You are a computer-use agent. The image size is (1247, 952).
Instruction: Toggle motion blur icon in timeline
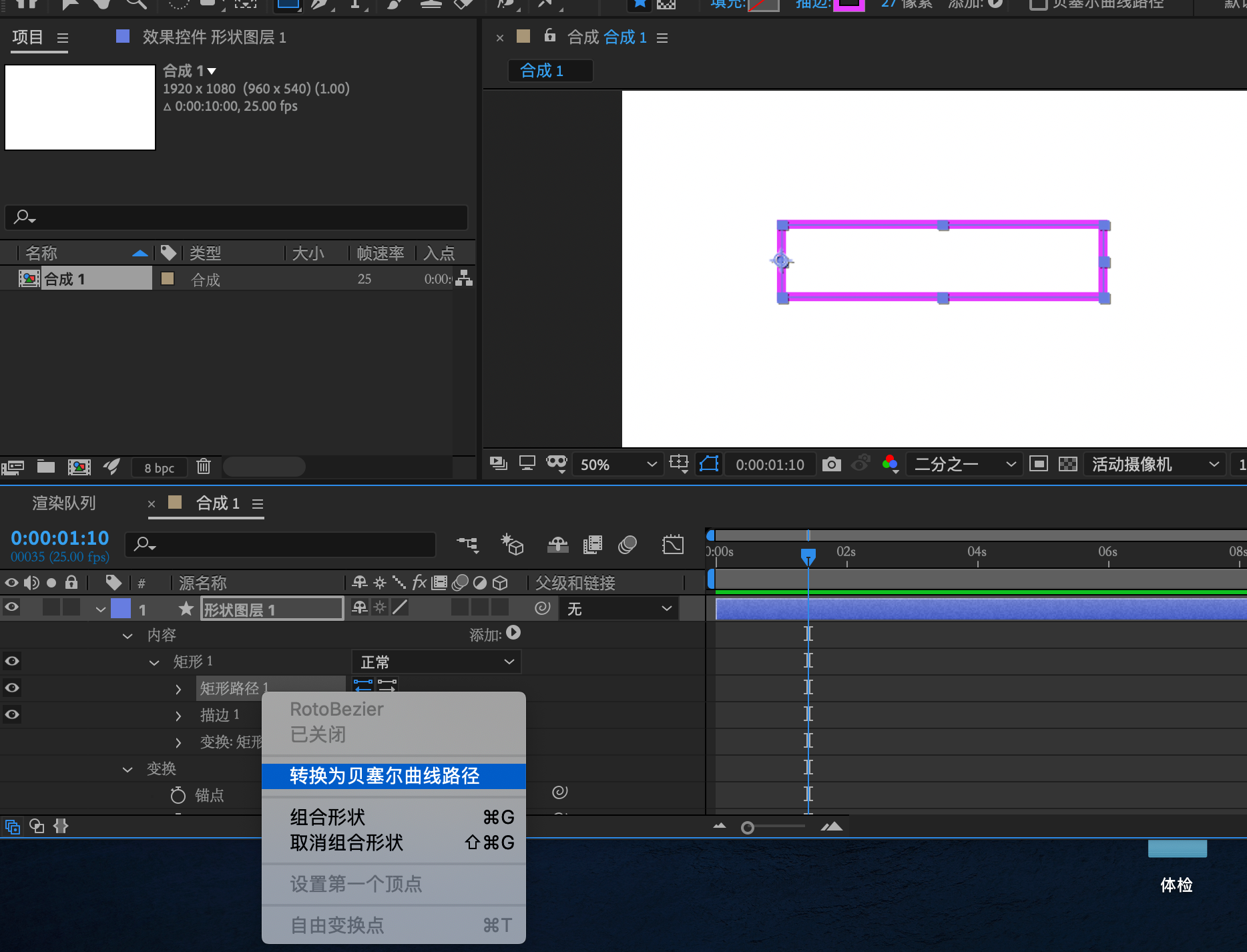click(x=628, y=545)
